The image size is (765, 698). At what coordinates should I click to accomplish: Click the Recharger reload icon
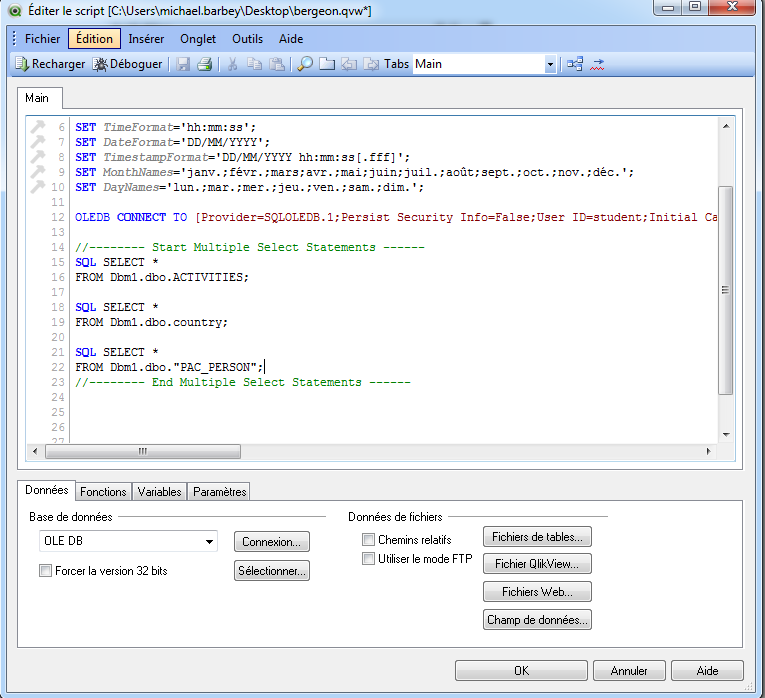21,64
